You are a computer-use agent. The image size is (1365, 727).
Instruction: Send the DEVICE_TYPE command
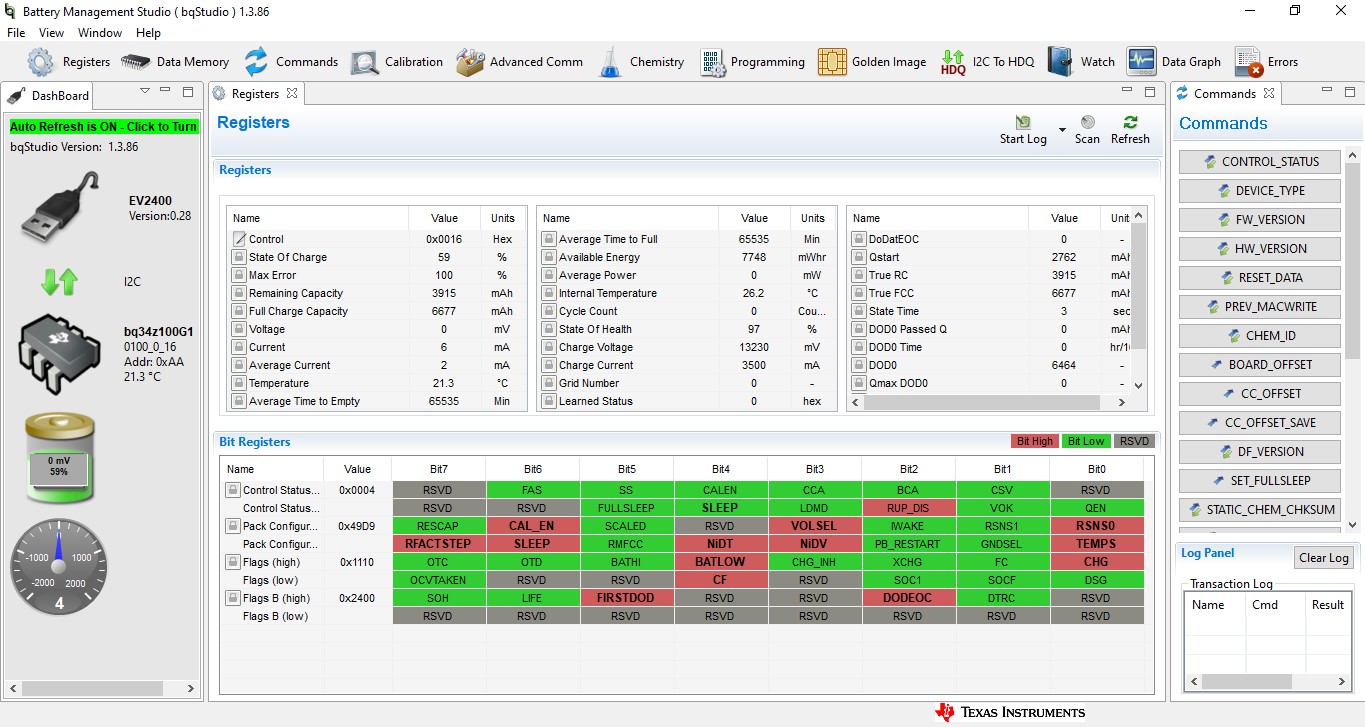click(1259, 190)
